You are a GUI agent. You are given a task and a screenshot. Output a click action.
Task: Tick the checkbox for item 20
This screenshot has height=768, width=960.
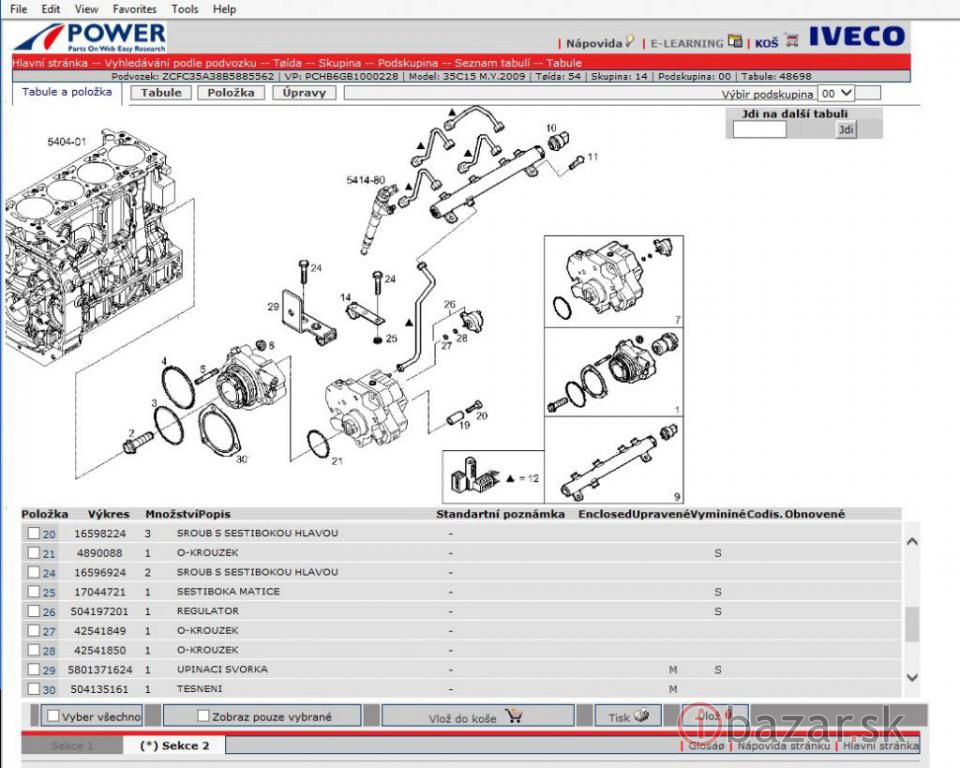pos(33,534)
